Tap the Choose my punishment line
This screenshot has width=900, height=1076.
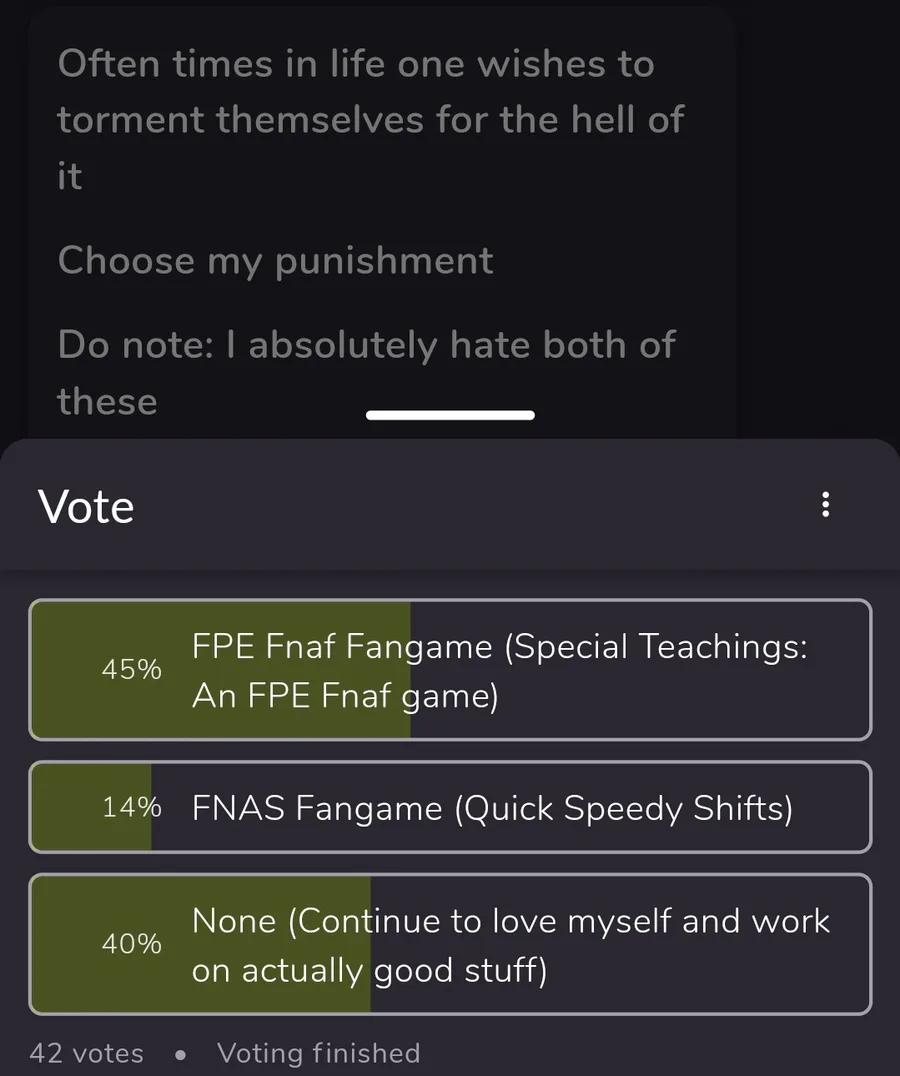click(x=275, y=260)
